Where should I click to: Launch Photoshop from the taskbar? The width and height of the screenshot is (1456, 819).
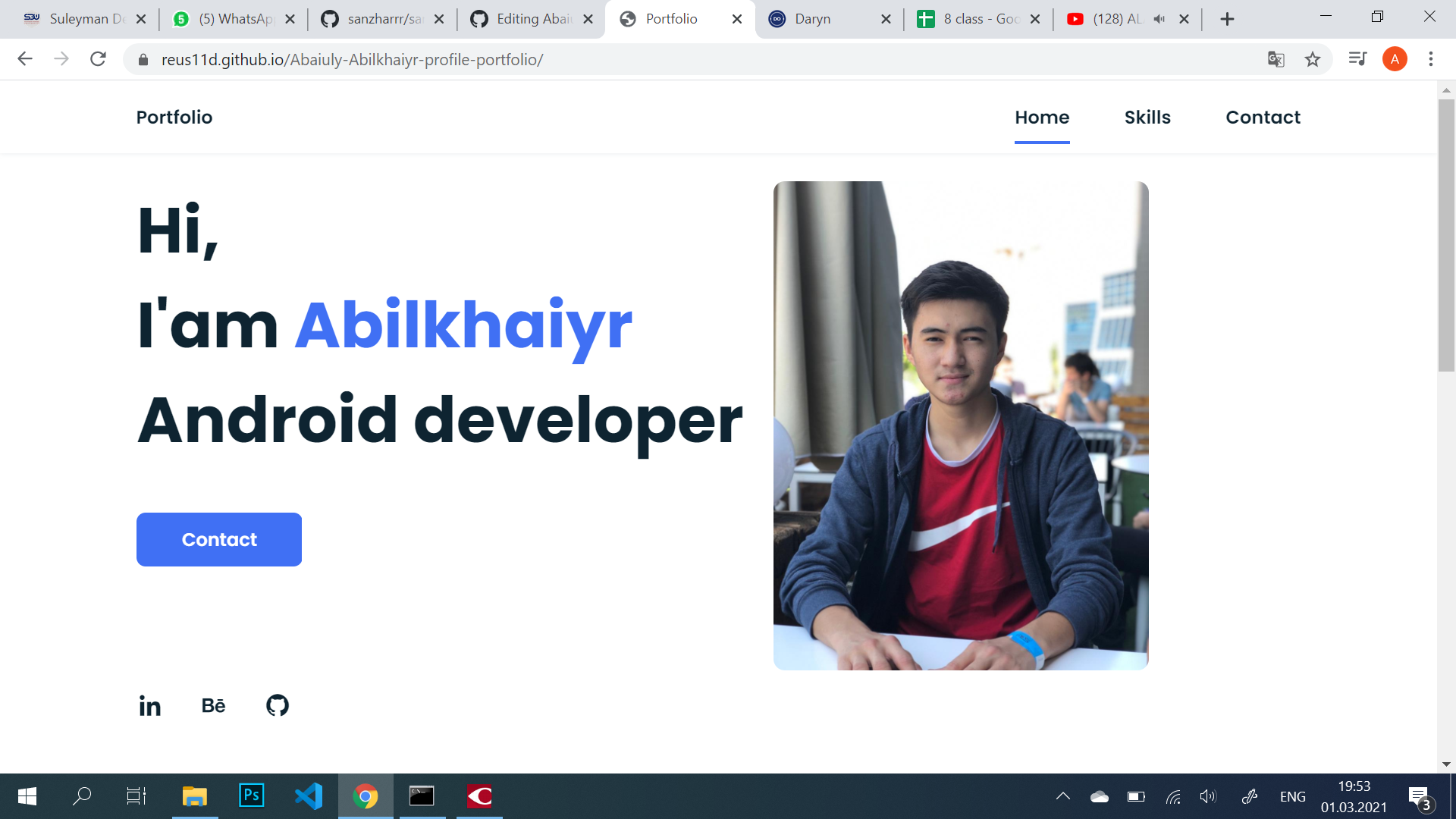point(252,795)
